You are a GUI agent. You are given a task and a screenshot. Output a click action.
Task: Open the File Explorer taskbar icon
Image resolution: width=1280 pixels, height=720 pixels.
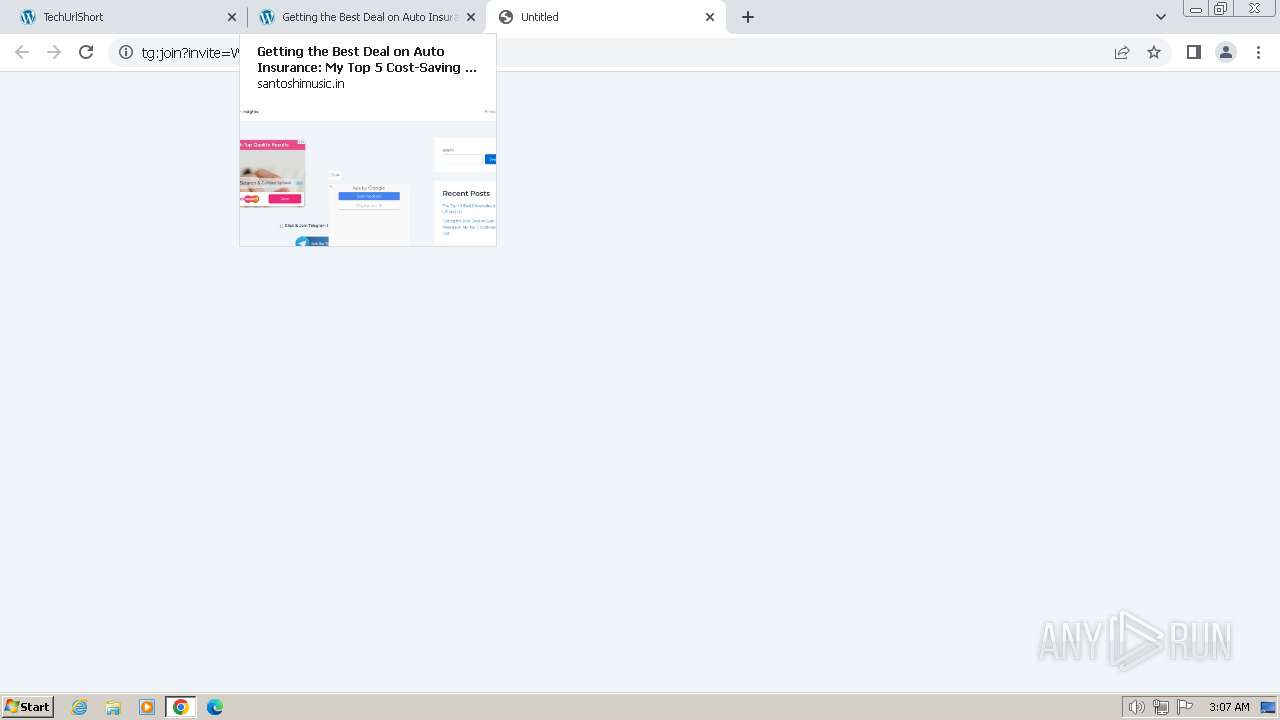coord(113,707)
